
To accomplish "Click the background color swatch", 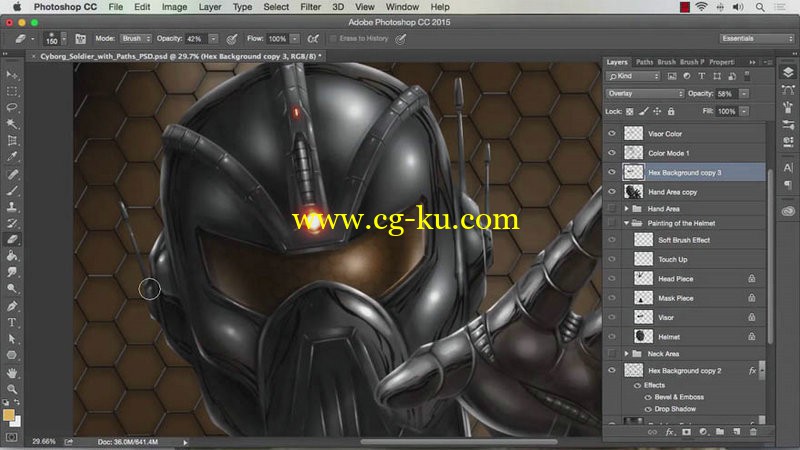I will click(17, 422).
